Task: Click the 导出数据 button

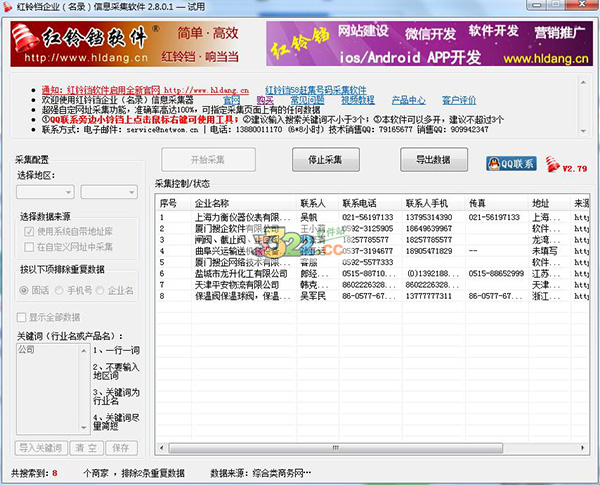Action: point(434,159)
